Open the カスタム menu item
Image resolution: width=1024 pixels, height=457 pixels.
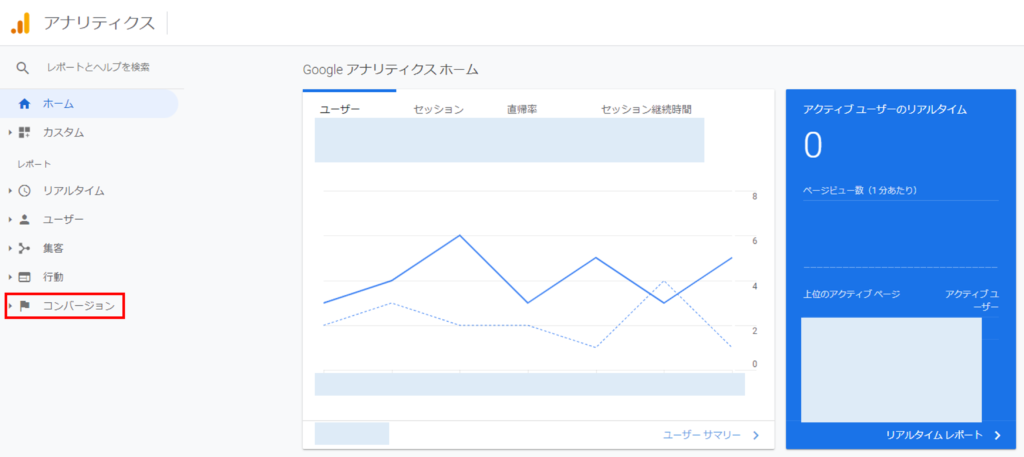[x=63, y=133]
